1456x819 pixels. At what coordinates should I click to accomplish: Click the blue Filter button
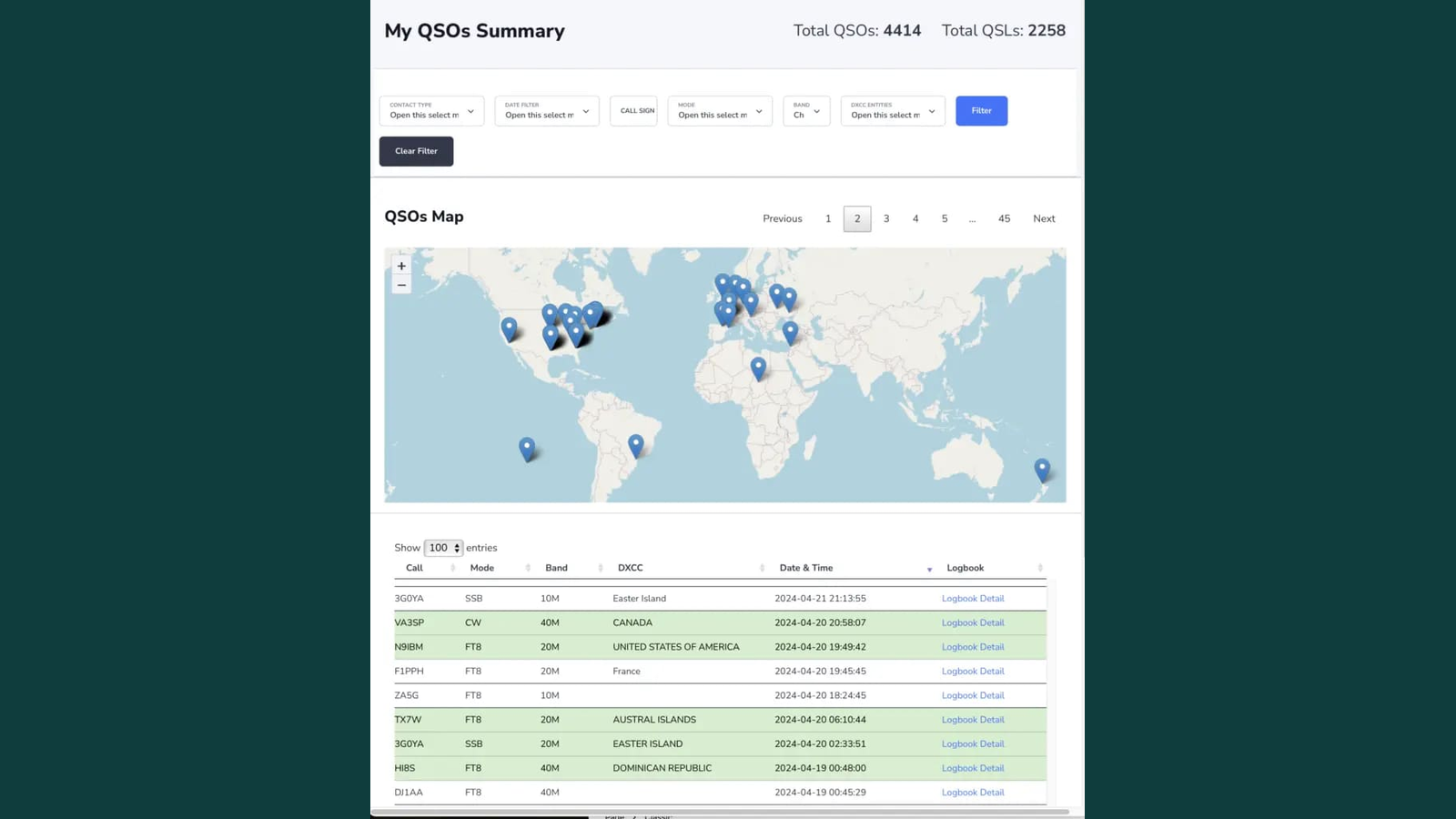(981, 111)
